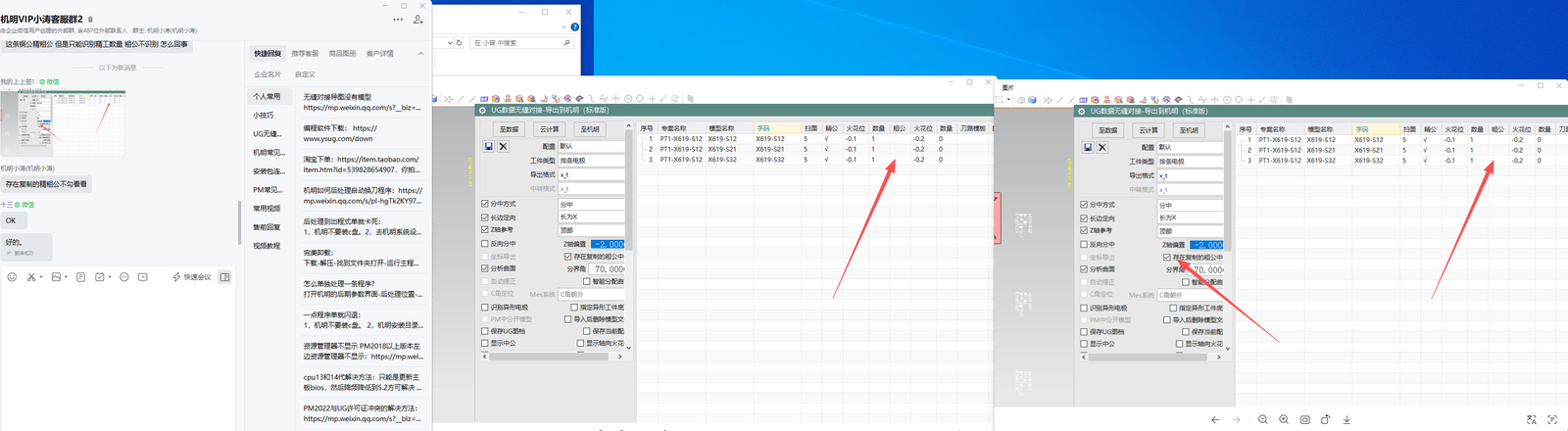Click the chat messages vertical scrollbar
1568x431 pixels.
coord(239,223)
